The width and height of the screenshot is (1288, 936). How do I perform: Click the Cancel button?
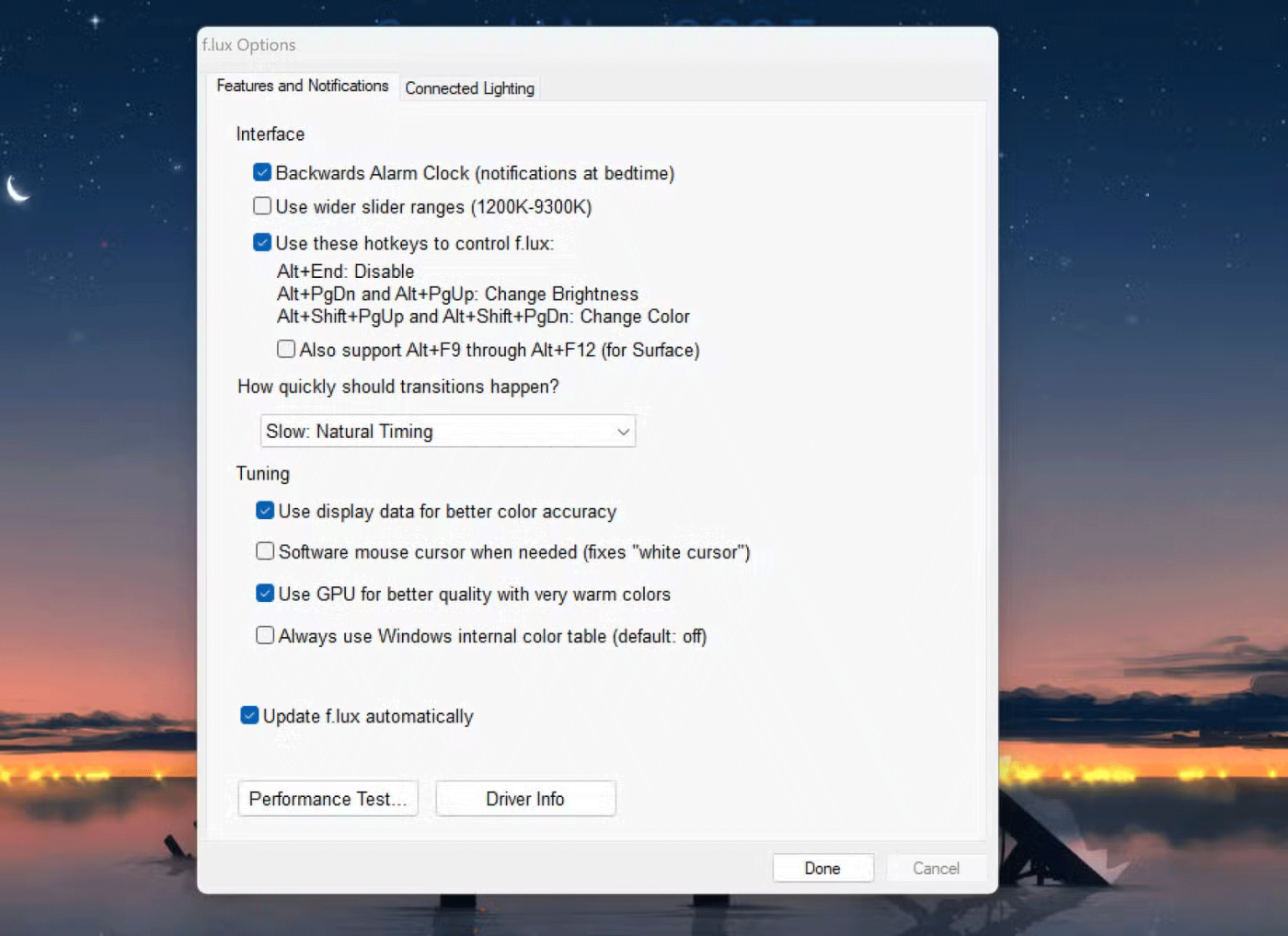[x=936, y=868]
